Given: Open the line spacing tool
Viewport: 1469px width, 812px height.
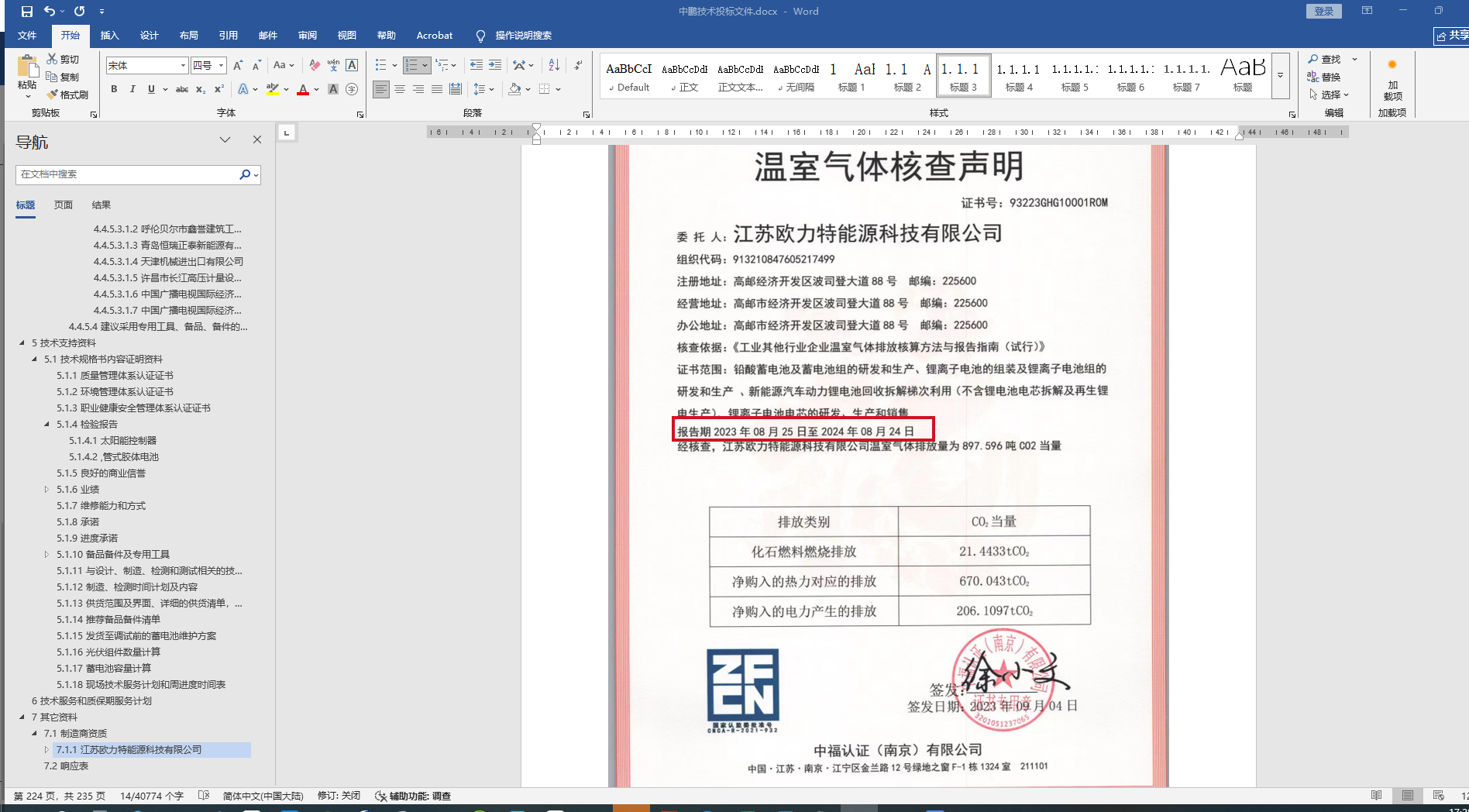Looking at the screenshot, I should 483,89.
